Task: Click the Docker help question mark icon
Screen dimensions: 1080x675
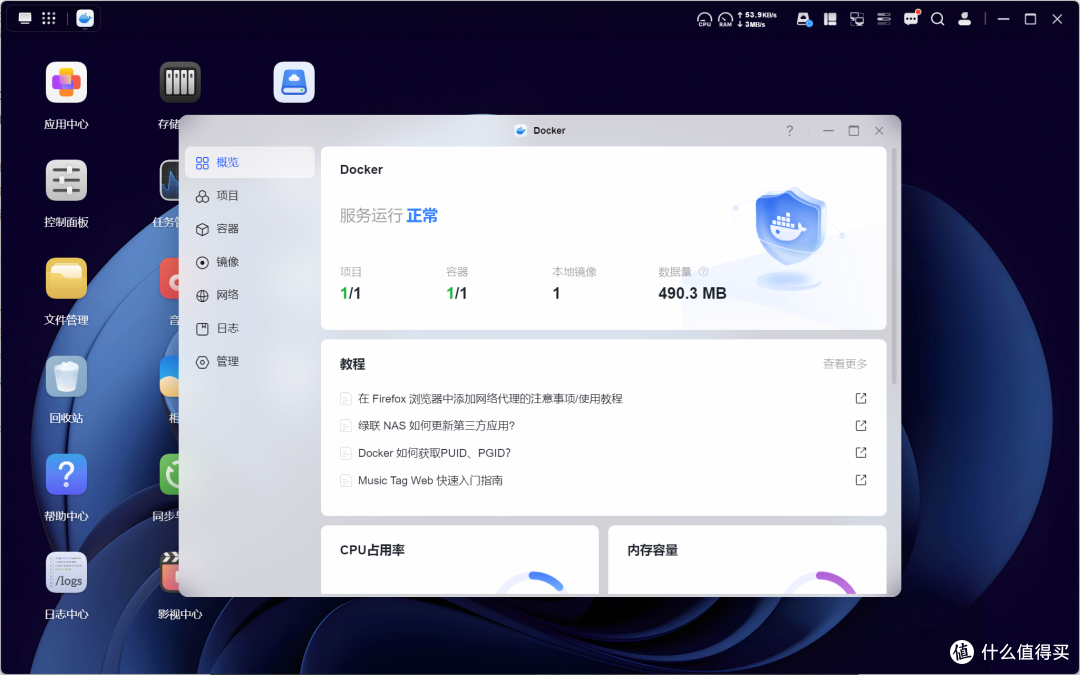Action: [x=789, y=131]
